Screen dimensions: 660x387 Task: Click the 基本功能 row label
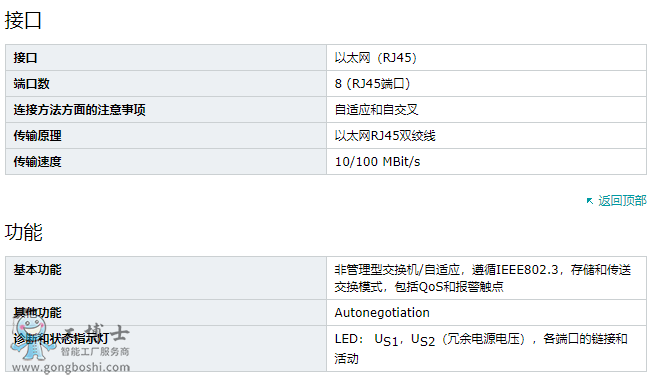point(37,270)
